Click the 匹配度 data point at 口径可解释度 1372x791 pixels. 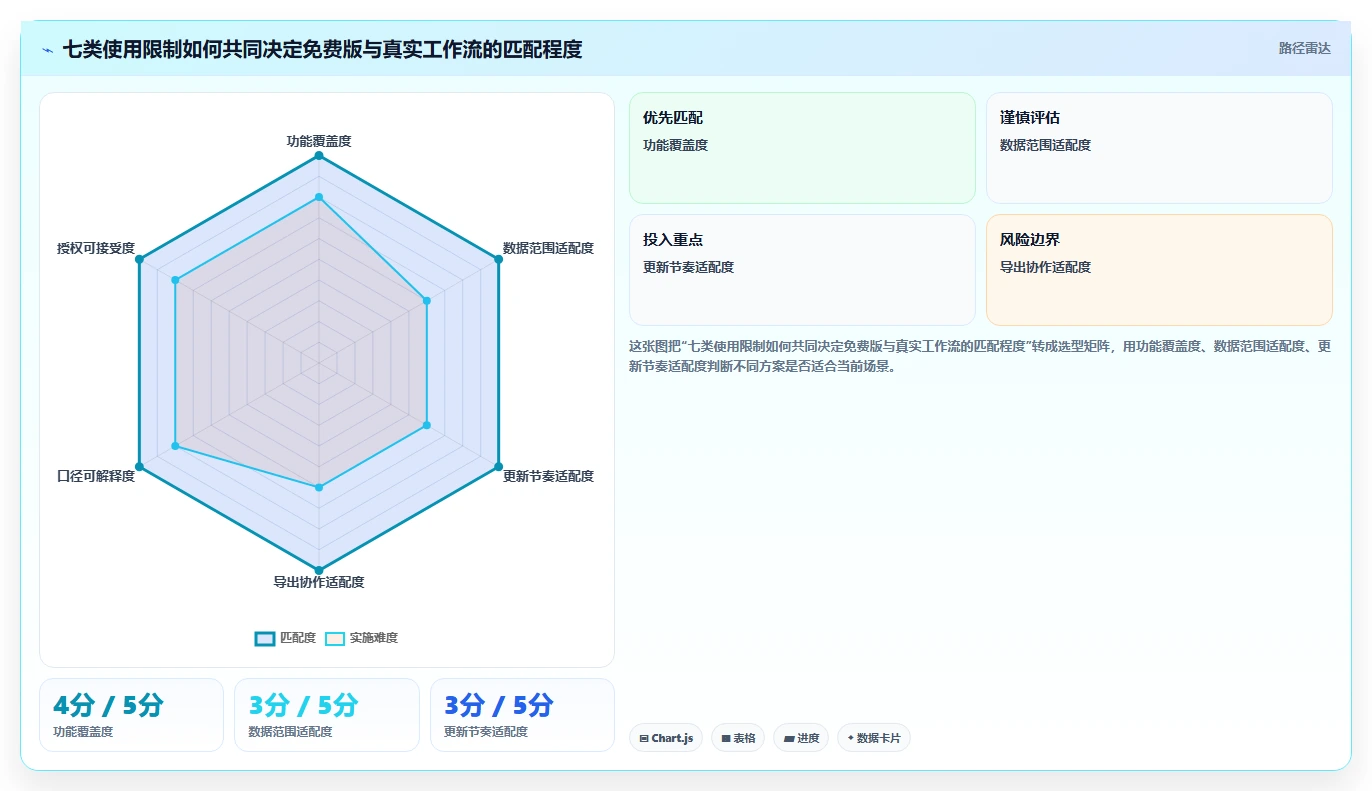click(x=139, y=467)
